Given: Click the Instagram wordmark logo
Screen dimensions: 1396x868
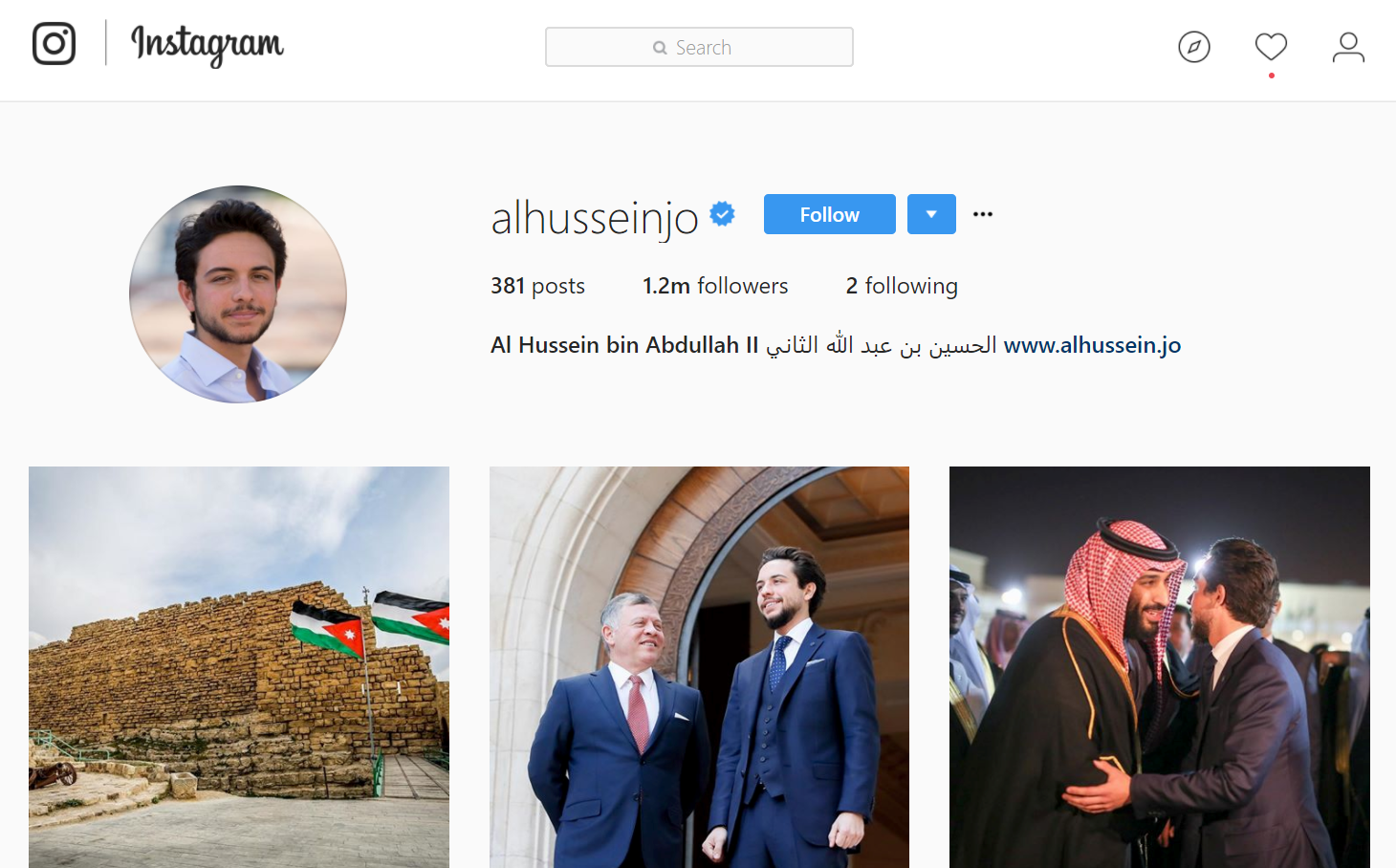Looking at the screenshot, I should pyautogui.click(x=207, y=45).
